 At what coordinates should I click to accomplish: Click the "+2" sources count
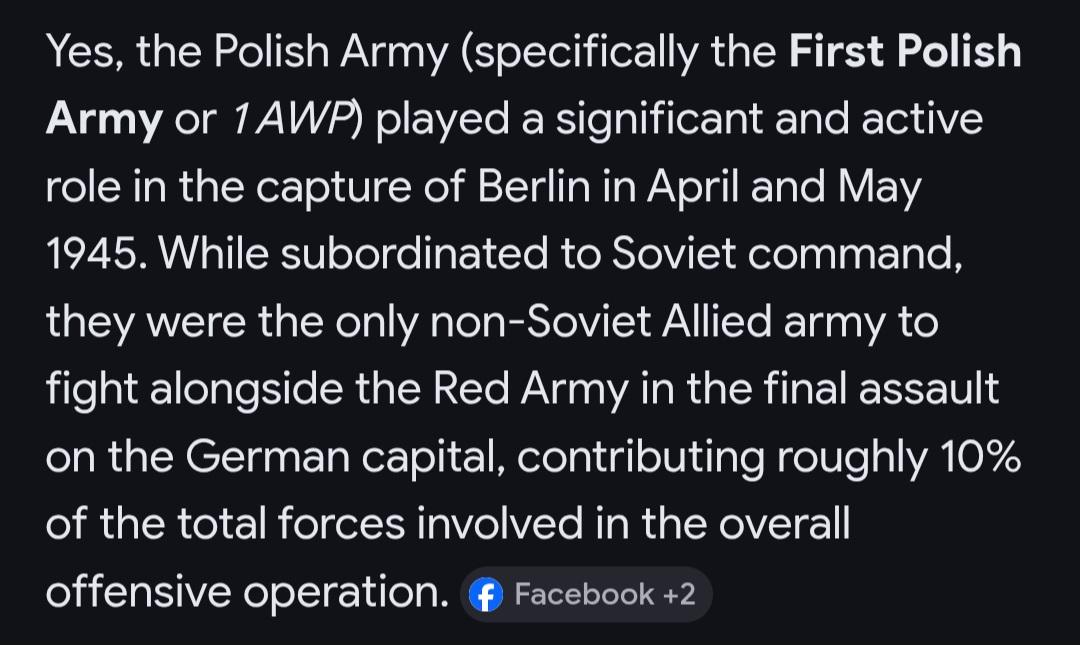pos(678,595)
